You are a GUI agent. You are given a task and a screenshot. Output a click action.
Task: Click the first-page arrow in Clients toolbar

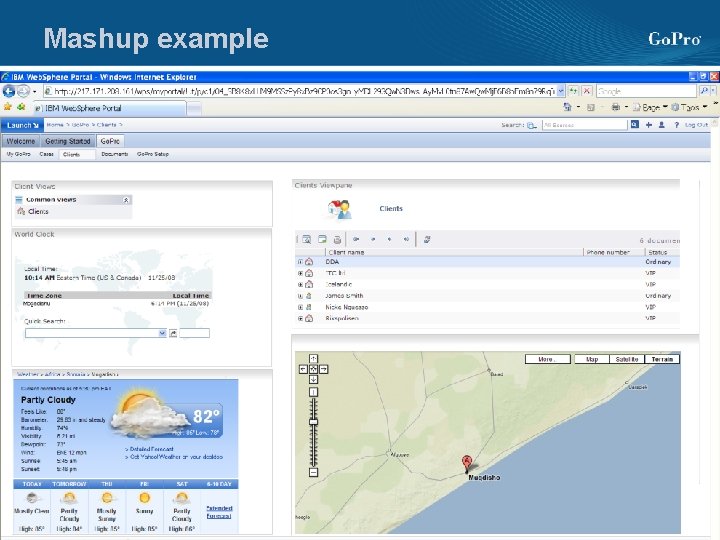356,239
